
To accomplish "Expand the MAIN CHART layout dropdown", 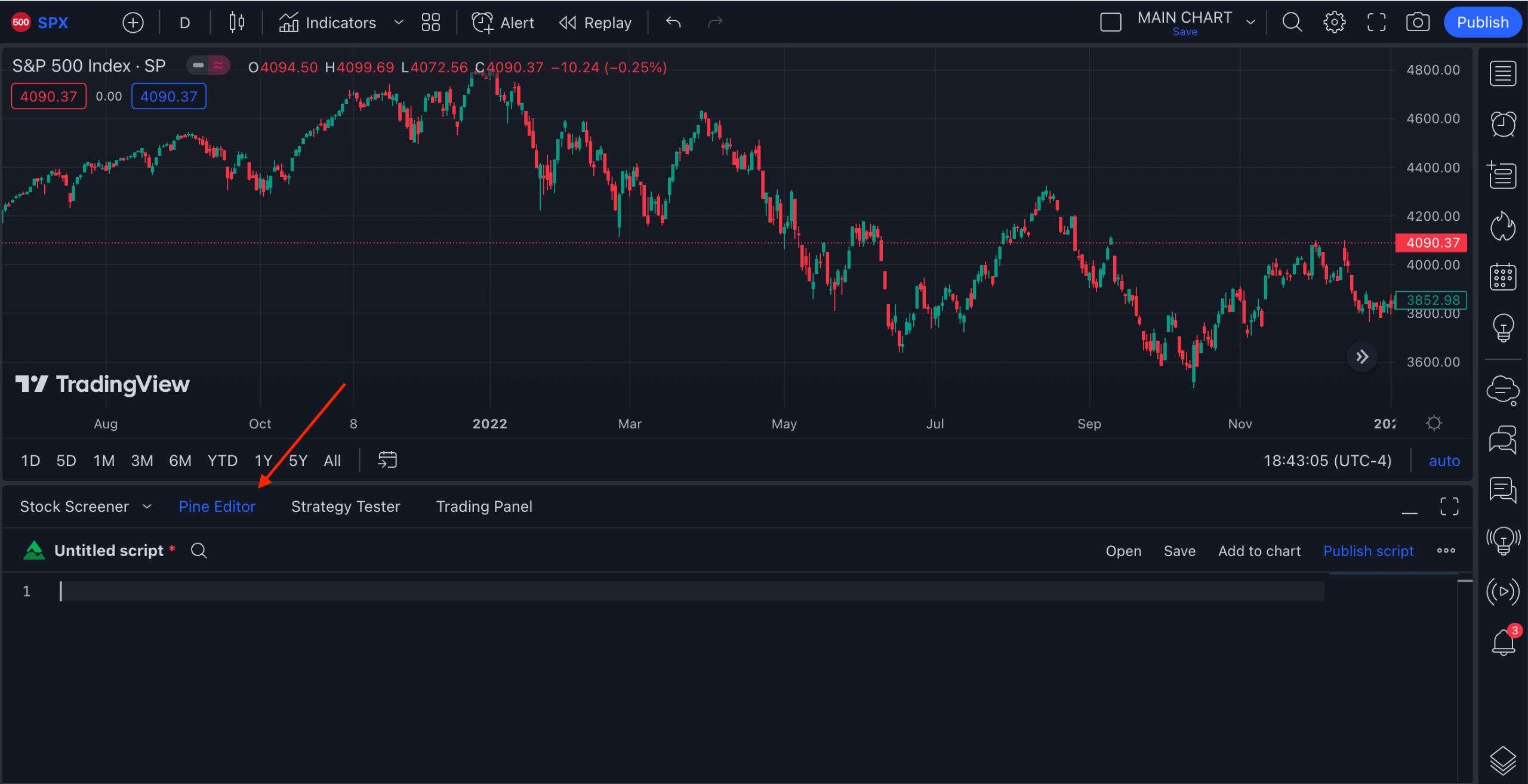I will point(1250,23).
